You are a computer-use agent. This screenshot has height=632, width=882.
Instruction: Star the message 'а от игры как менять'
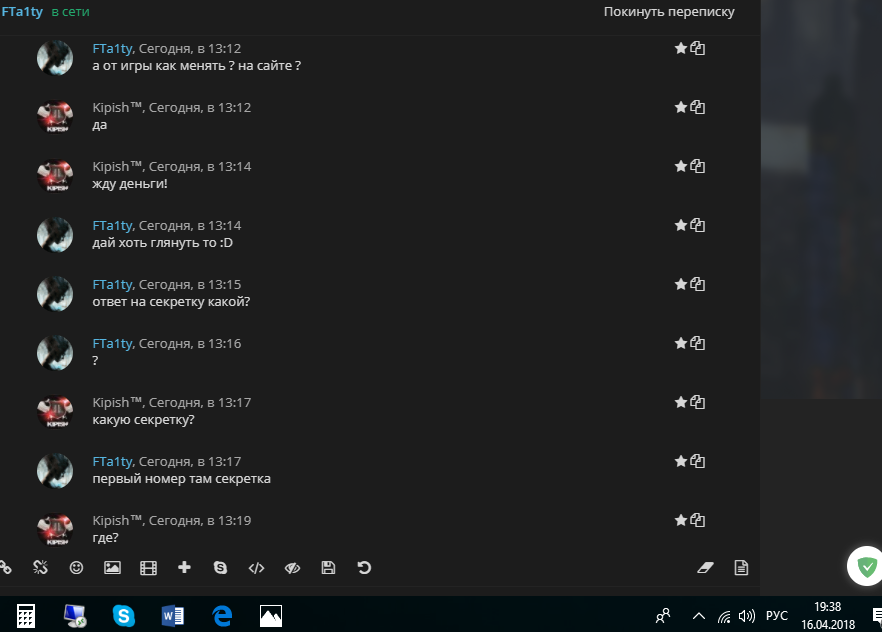click(x=681, y=48)
